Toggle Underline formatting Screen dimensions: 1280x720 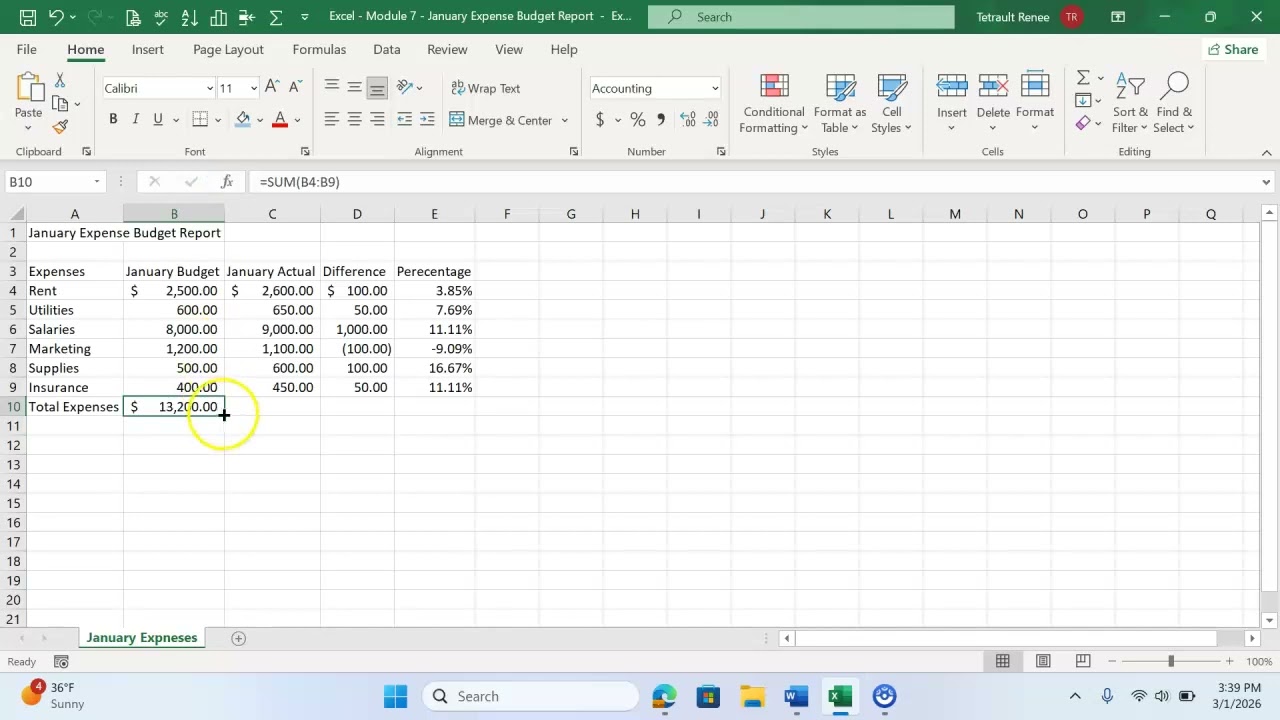(x=157, y=120)
